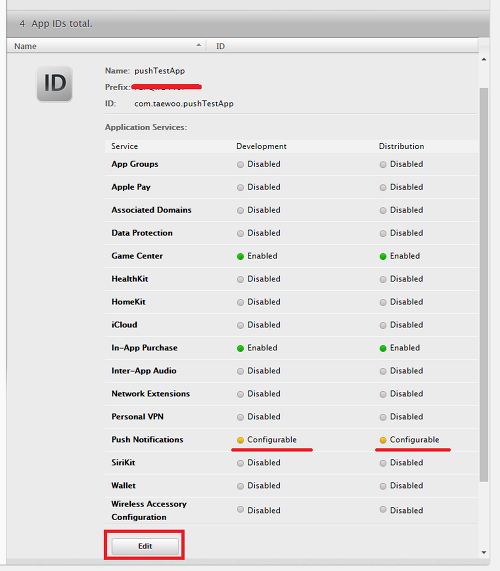
Task: Click the "Push Notifications" service name
Action: (x=147, y=440)
